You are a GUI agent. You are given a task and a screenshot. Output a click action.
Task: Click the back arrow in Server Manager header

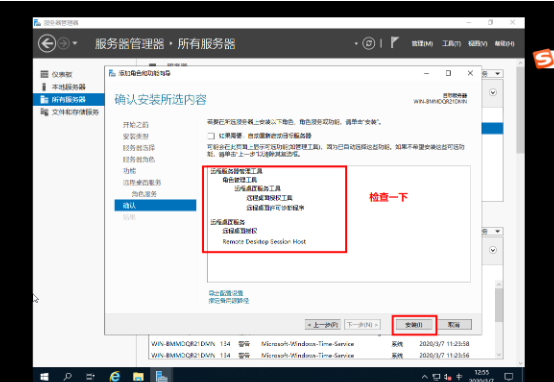click(x=47, y=44)
